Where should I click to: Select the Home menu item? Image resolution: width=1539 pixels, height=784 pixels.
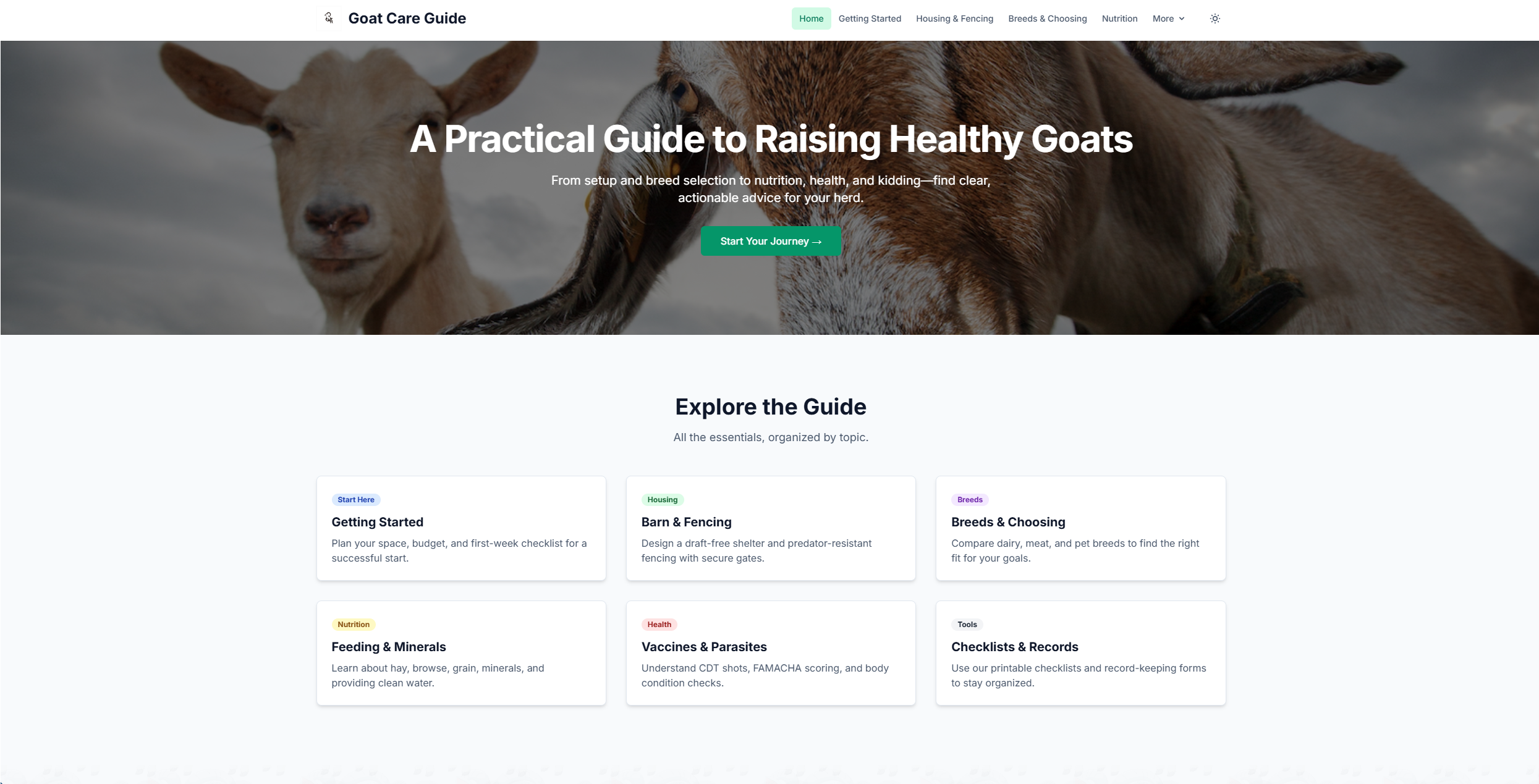click(x=810, y=19)
